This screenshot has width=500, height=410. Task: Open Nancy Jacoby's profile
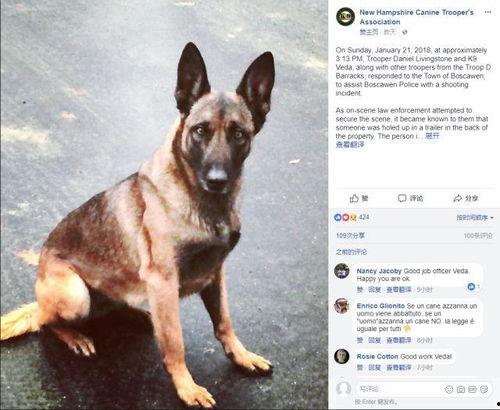point(379,271)
